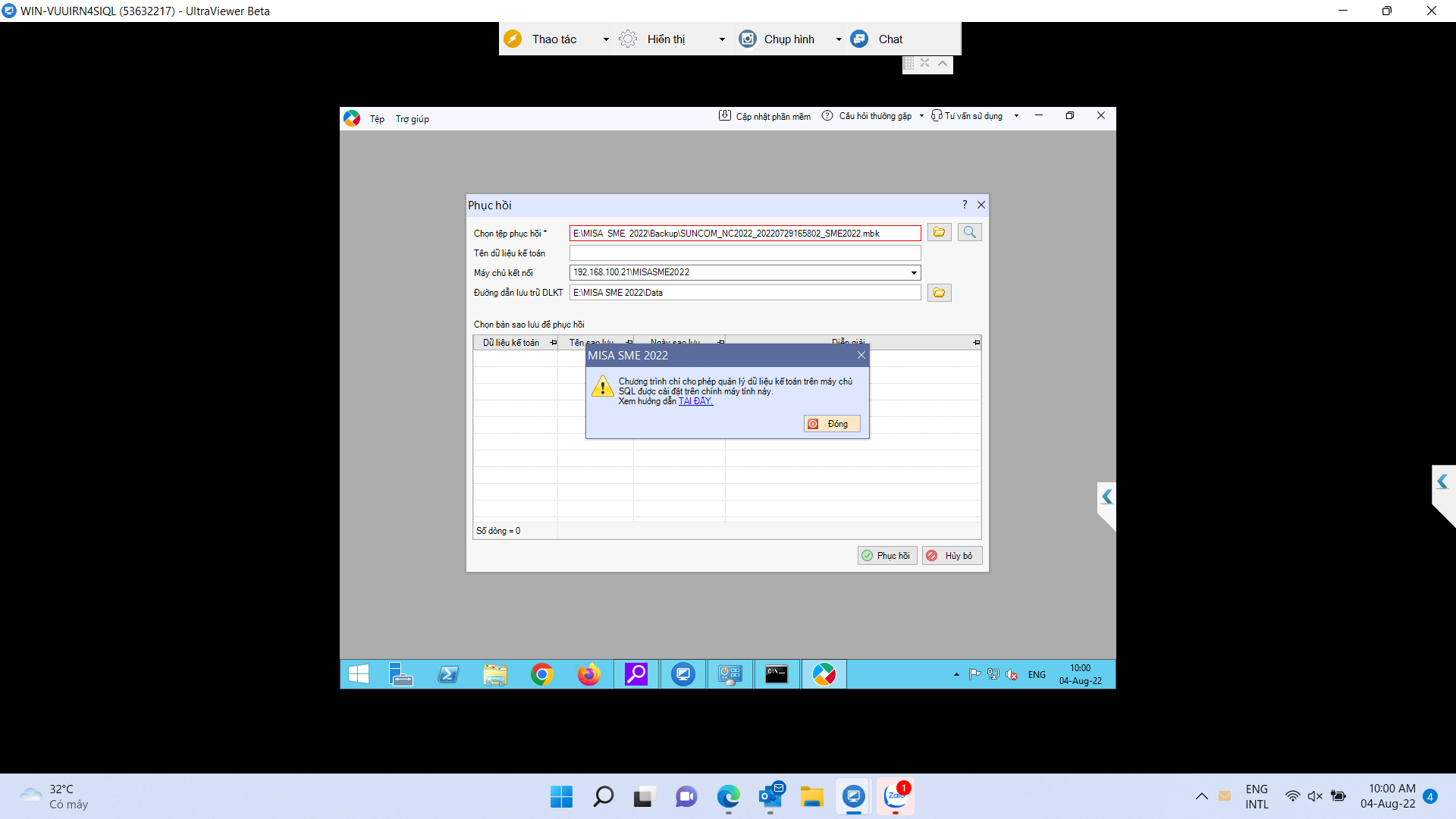
Task: Open the Trợ giúp menu in MISA
Action: pyautogui.click(x=413, y=119)
